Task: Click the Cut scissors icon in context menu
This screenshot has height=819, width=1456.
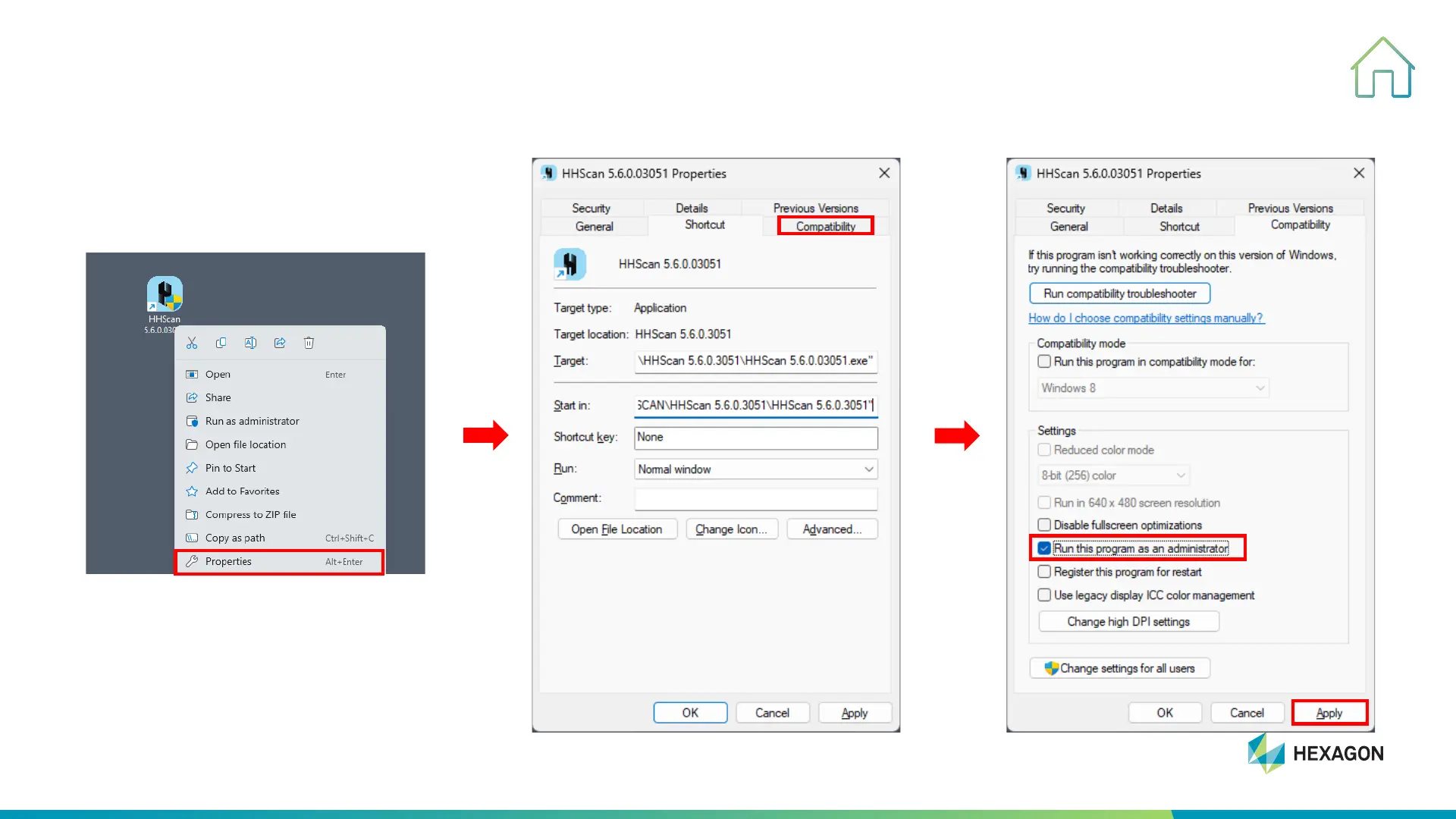Action: pyautogui.click(x=192, y=343)
